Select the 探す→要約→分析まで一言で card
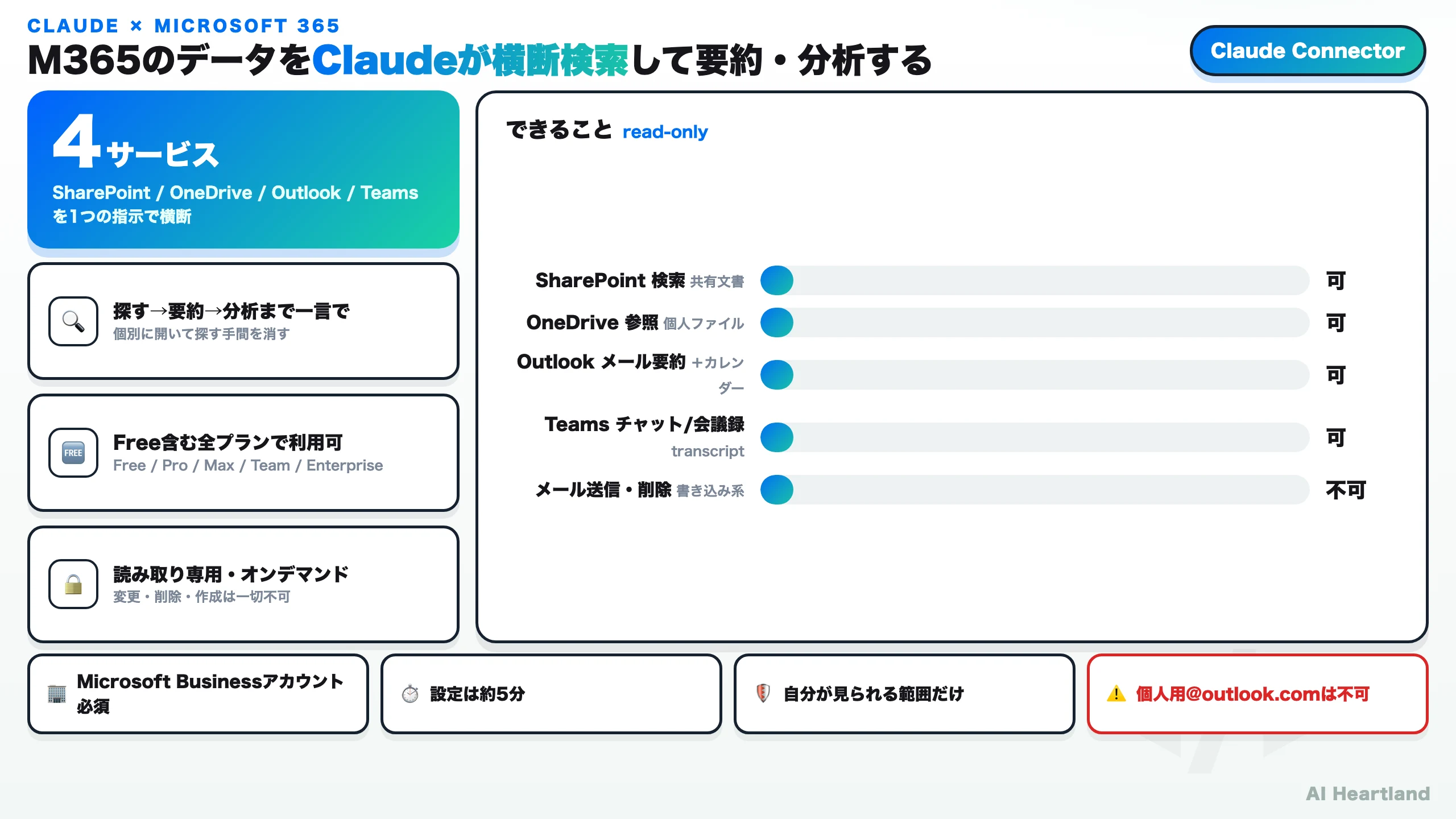The image size is (1456, 819). pyautogui.click(x=243, y=321)
